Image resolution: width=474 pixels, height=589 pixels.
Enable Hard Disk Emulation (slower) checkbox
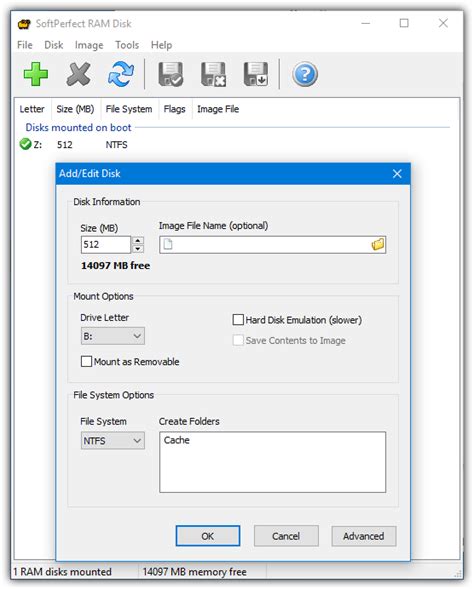click(x=238, y=320)
